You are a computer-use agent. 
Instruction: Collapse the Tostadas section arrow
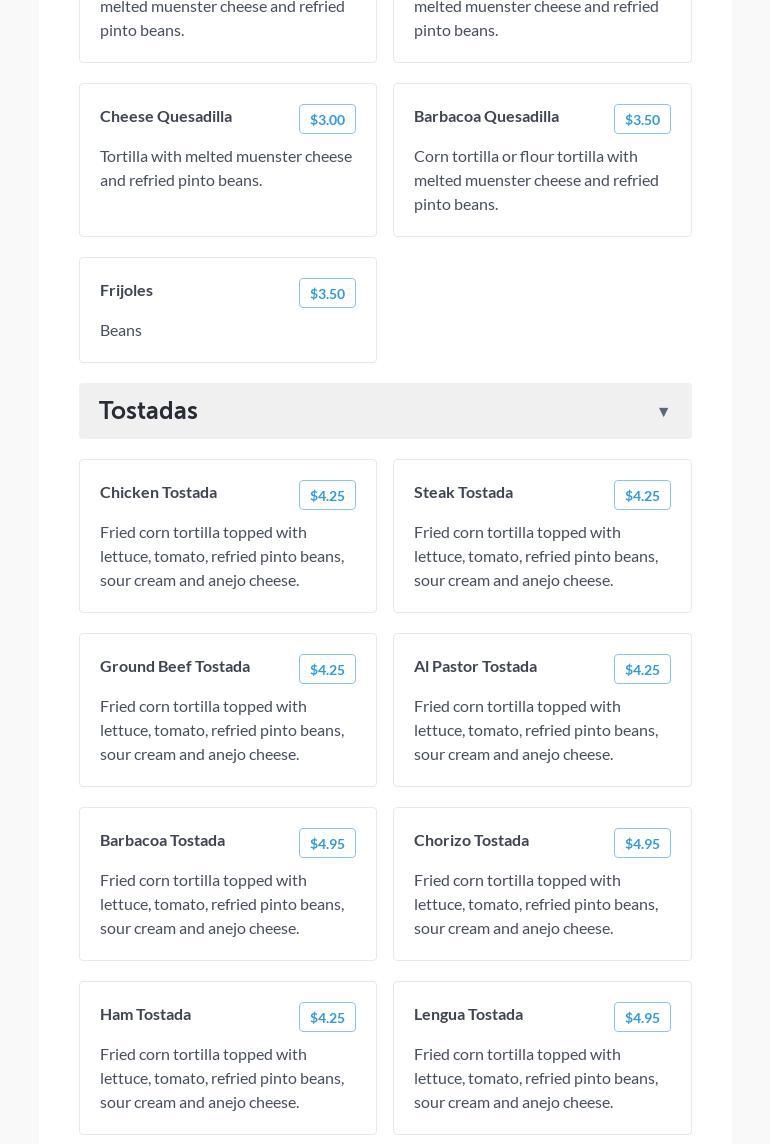(x=663, y=412)
